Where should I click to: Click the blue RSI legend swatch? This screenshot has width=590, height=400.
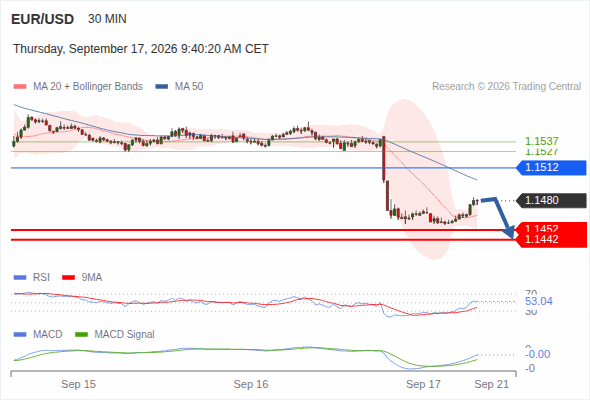20,278
